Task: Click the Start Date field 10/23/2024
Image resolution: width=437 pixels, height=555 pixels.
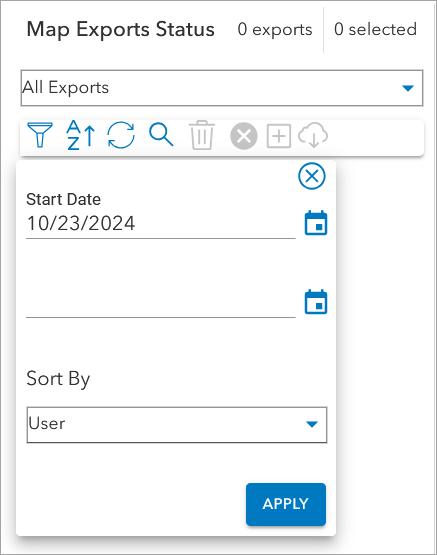Action: pos(161,223)
